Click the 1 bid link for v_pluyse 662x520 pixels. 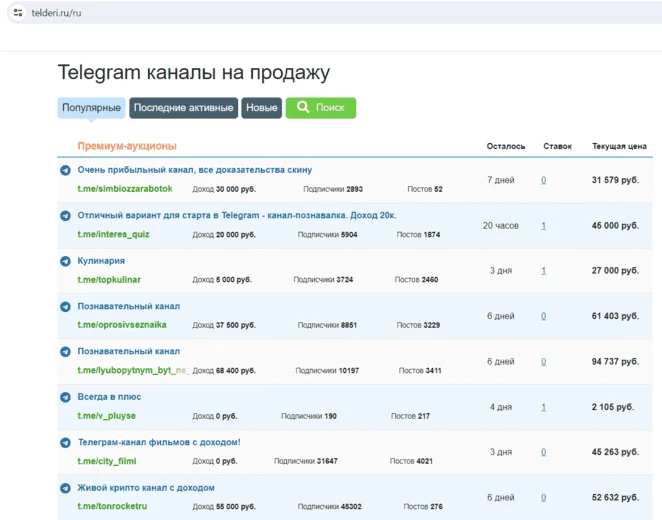pyautogui.click(x=543, y=407)
